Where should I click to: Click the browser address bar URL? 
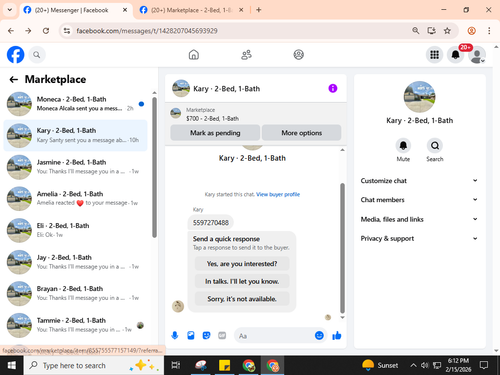tap(147, 31)
